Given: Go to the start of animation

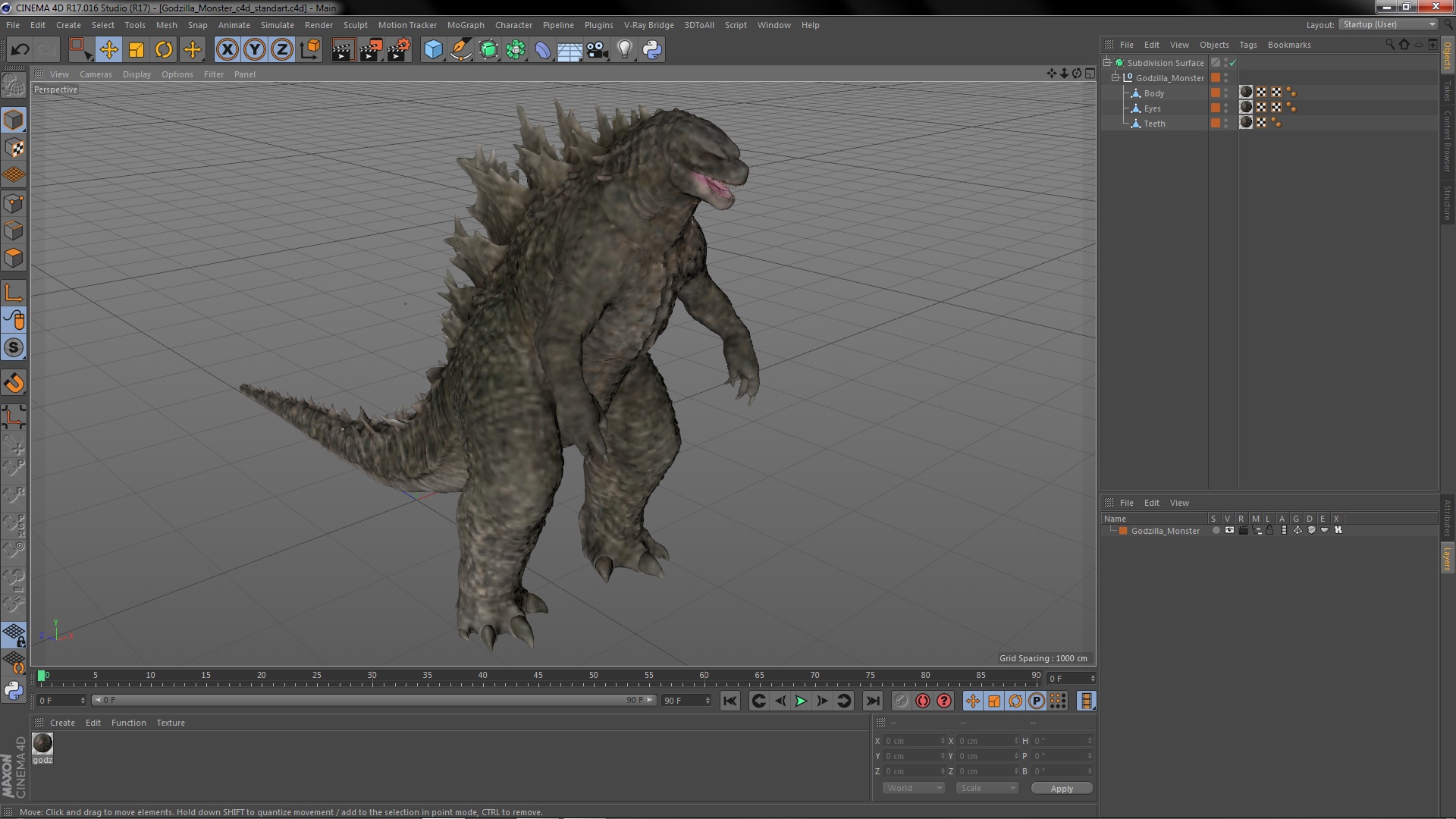Looking at the screenshot, I should point(730,701).
